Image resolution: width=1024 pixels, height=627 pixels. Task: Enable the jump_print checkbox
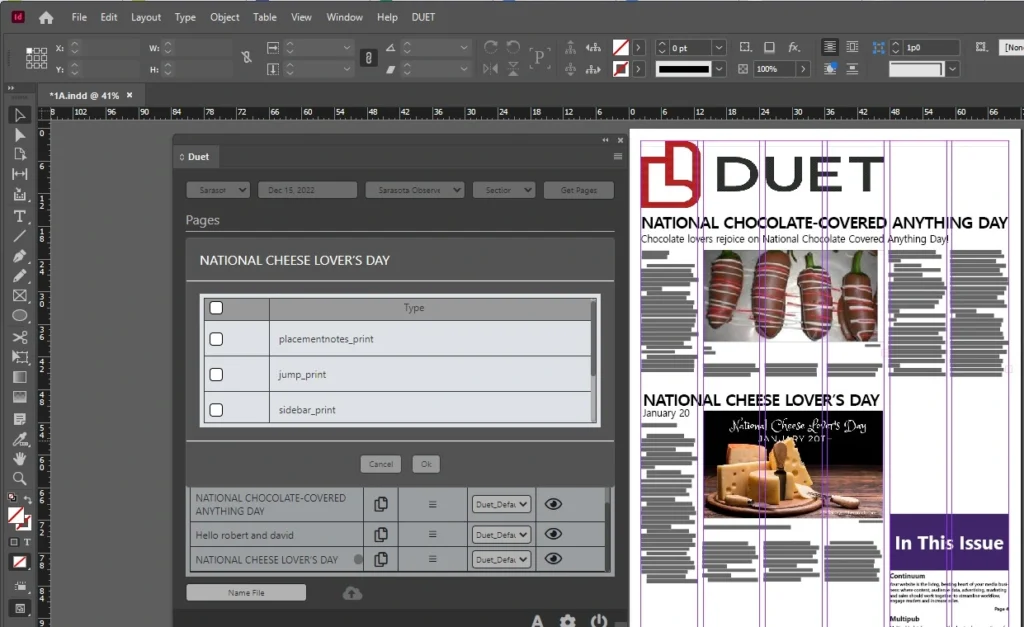(x=216, y=374)
